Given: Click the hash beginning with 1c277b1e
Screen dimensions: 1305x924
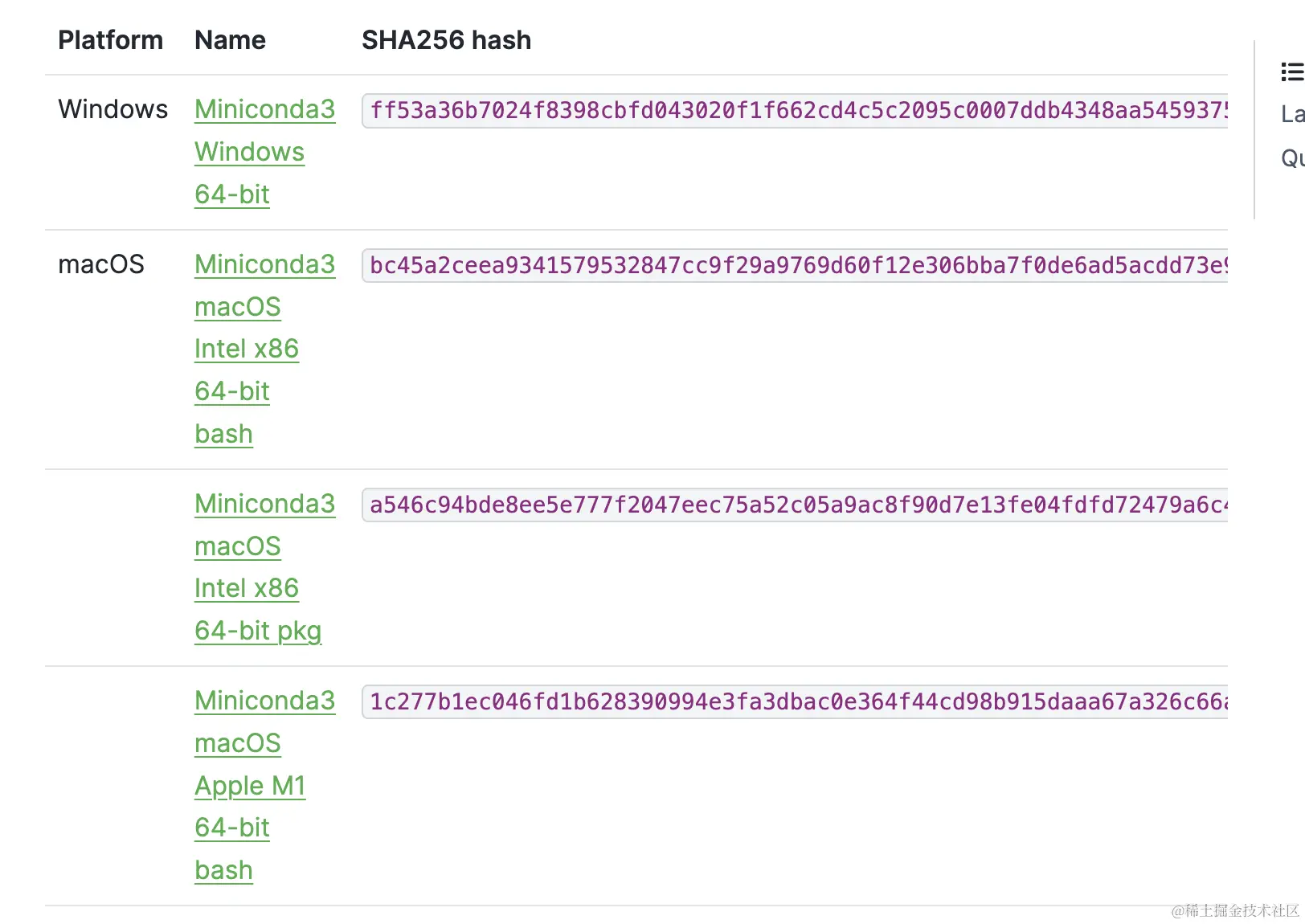Looking at the screenshot, I should point(796,702).
